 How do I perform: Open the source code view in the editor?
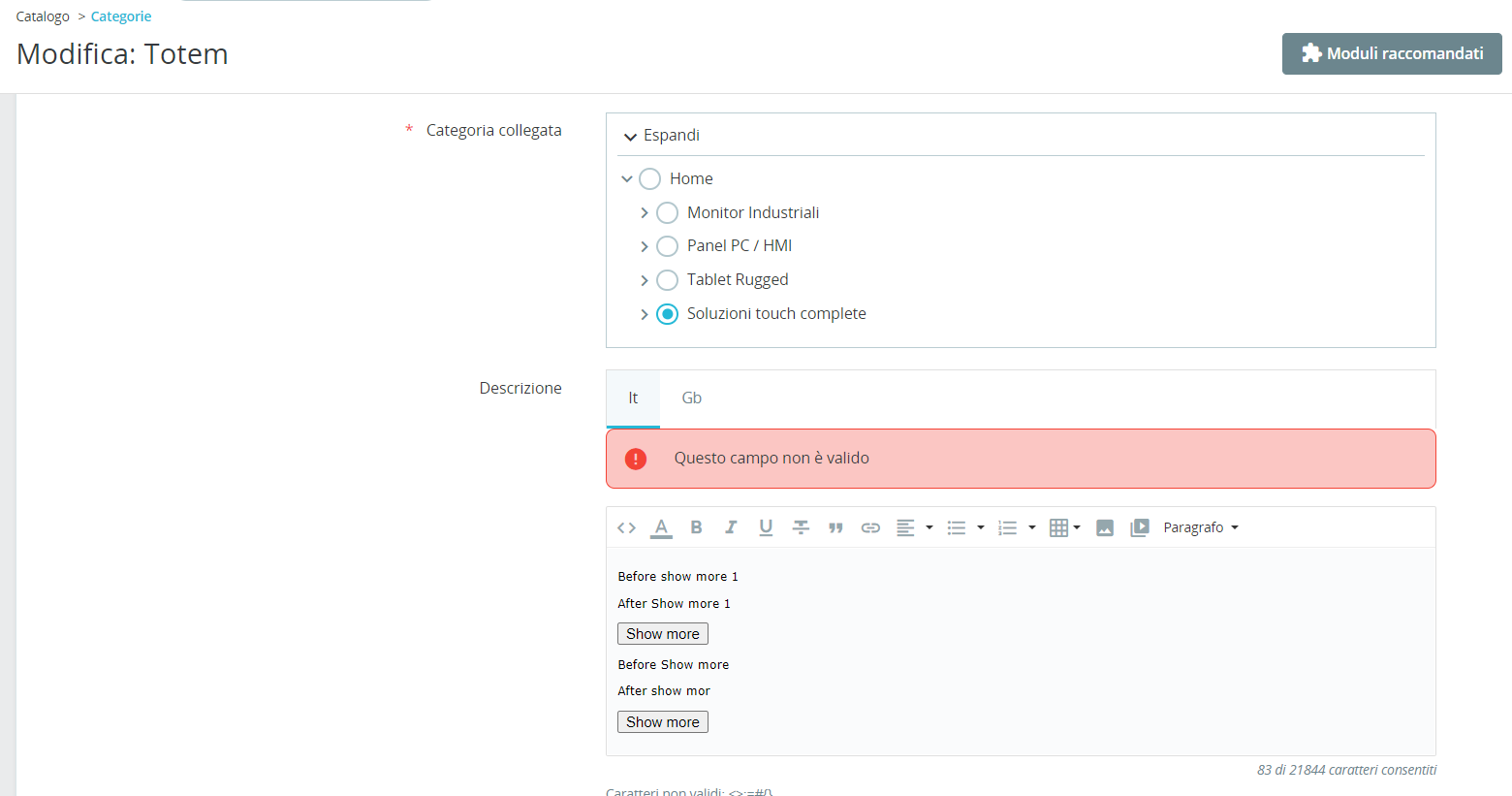pyautogui.click(x=626, y=527)
